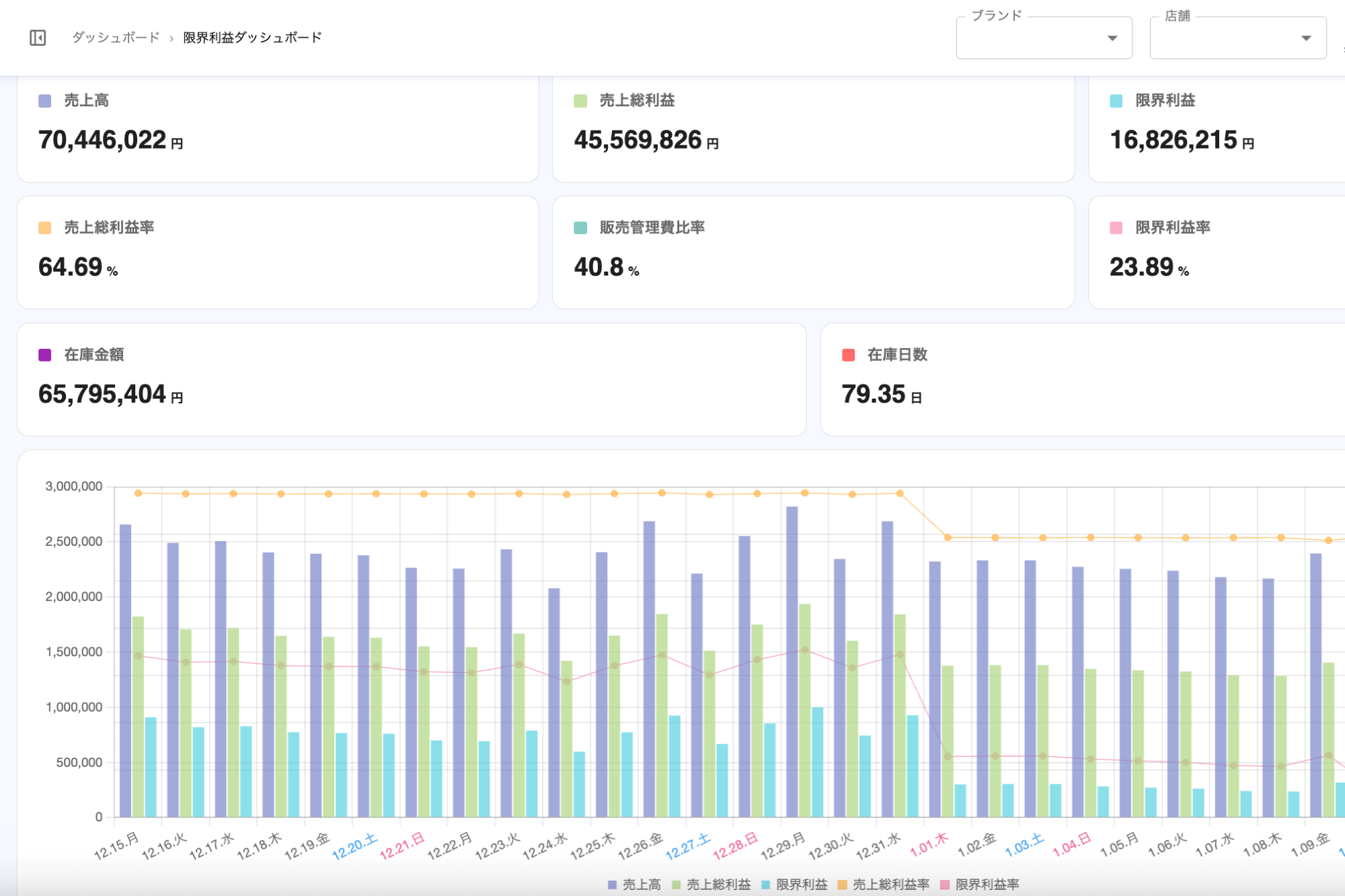The width and height of the screenshot is (1345, 896).
Task: Toggle 売上総利益 series in chart legend
Action: click(x=718, y=885)
